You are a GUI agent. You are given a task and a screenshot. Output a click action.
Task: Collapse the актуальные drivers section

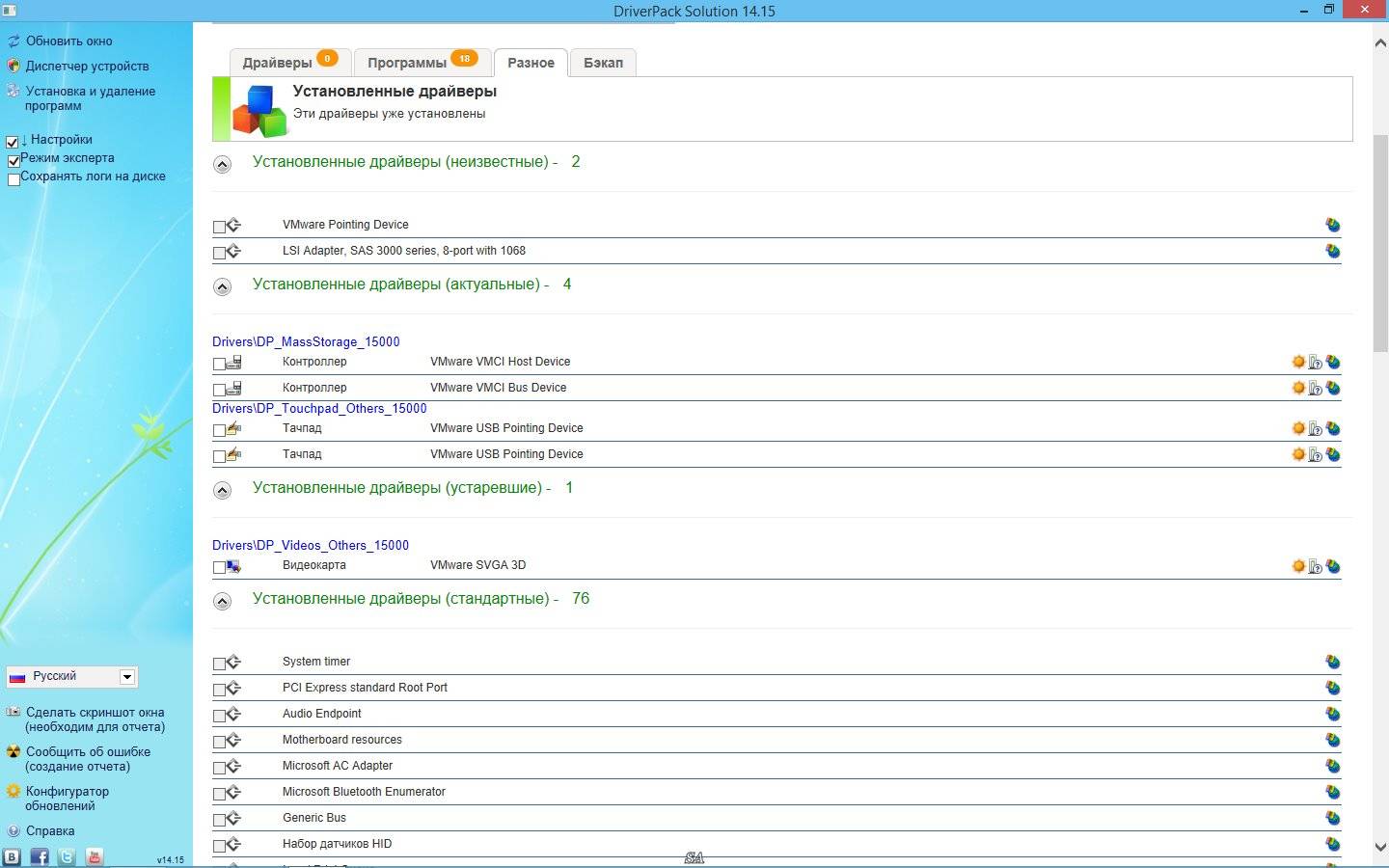coord(222,286)
